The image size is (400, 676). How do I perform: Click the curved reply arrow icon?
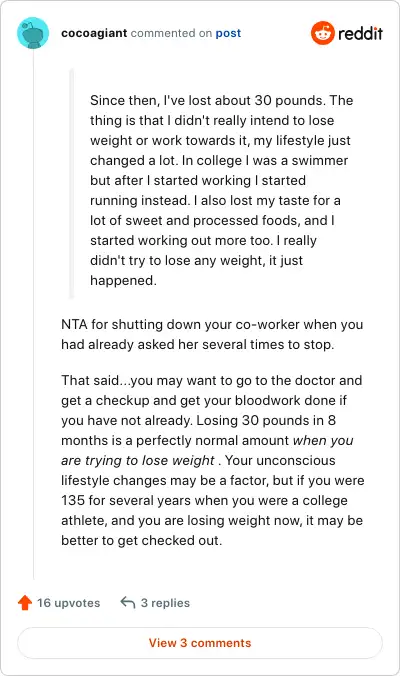128,602
